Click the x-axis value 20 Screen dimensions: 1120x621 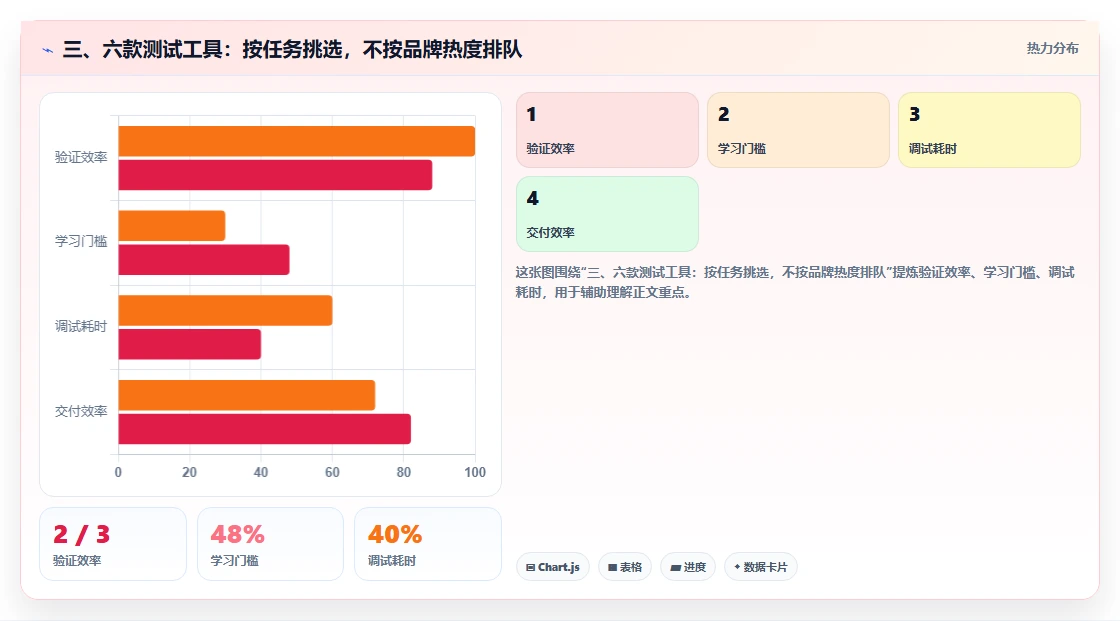(189, 472)
